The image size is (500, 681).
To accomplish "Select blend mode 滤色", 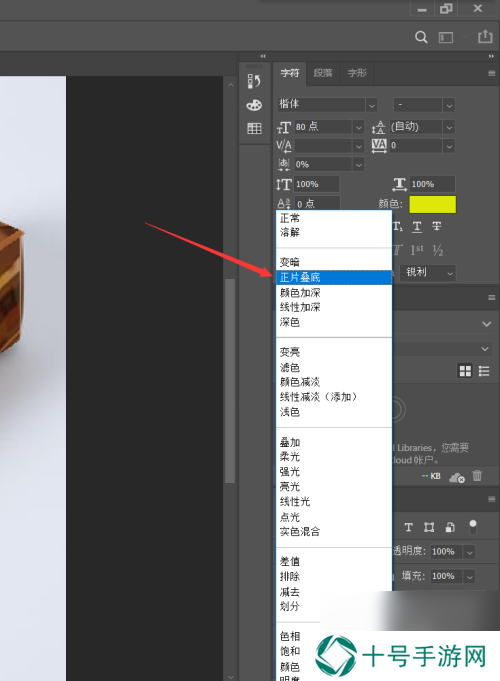I will 334,367.
